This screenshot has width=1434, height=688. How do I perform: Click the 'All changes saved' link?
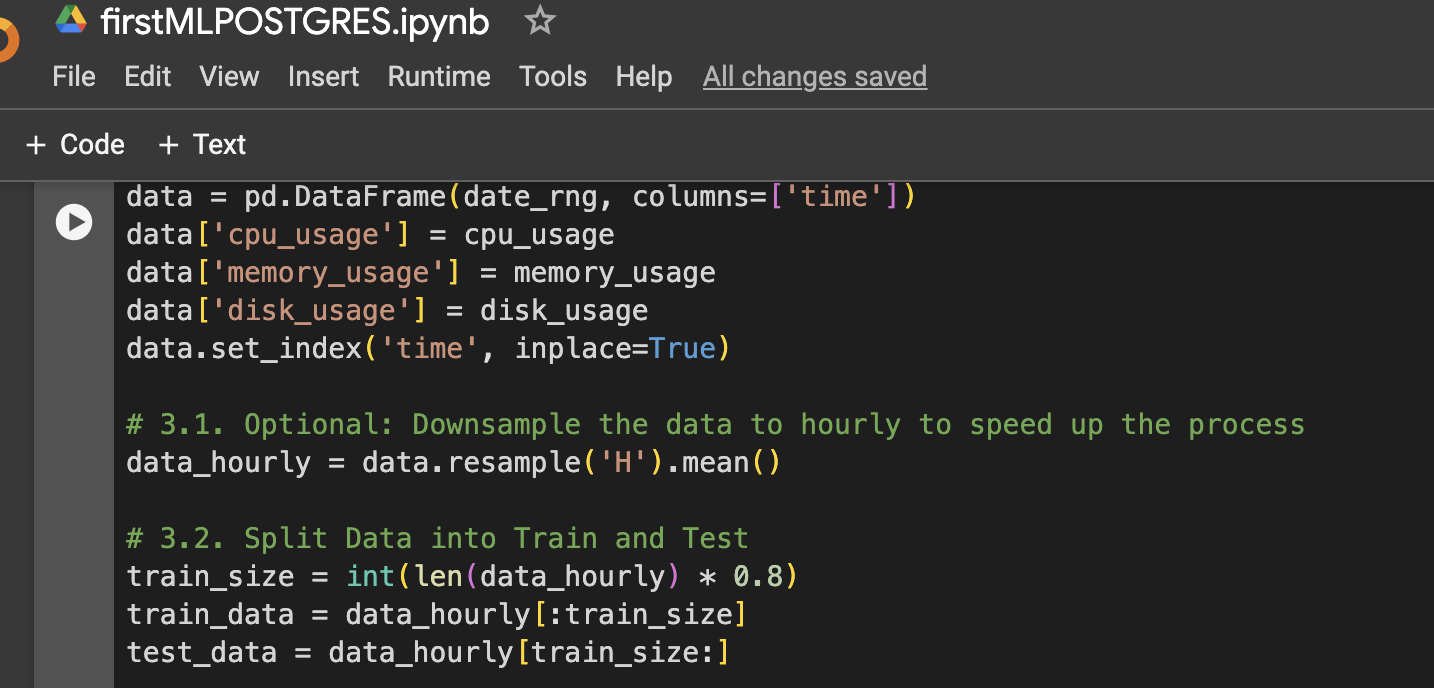click(x=814, y=76)
